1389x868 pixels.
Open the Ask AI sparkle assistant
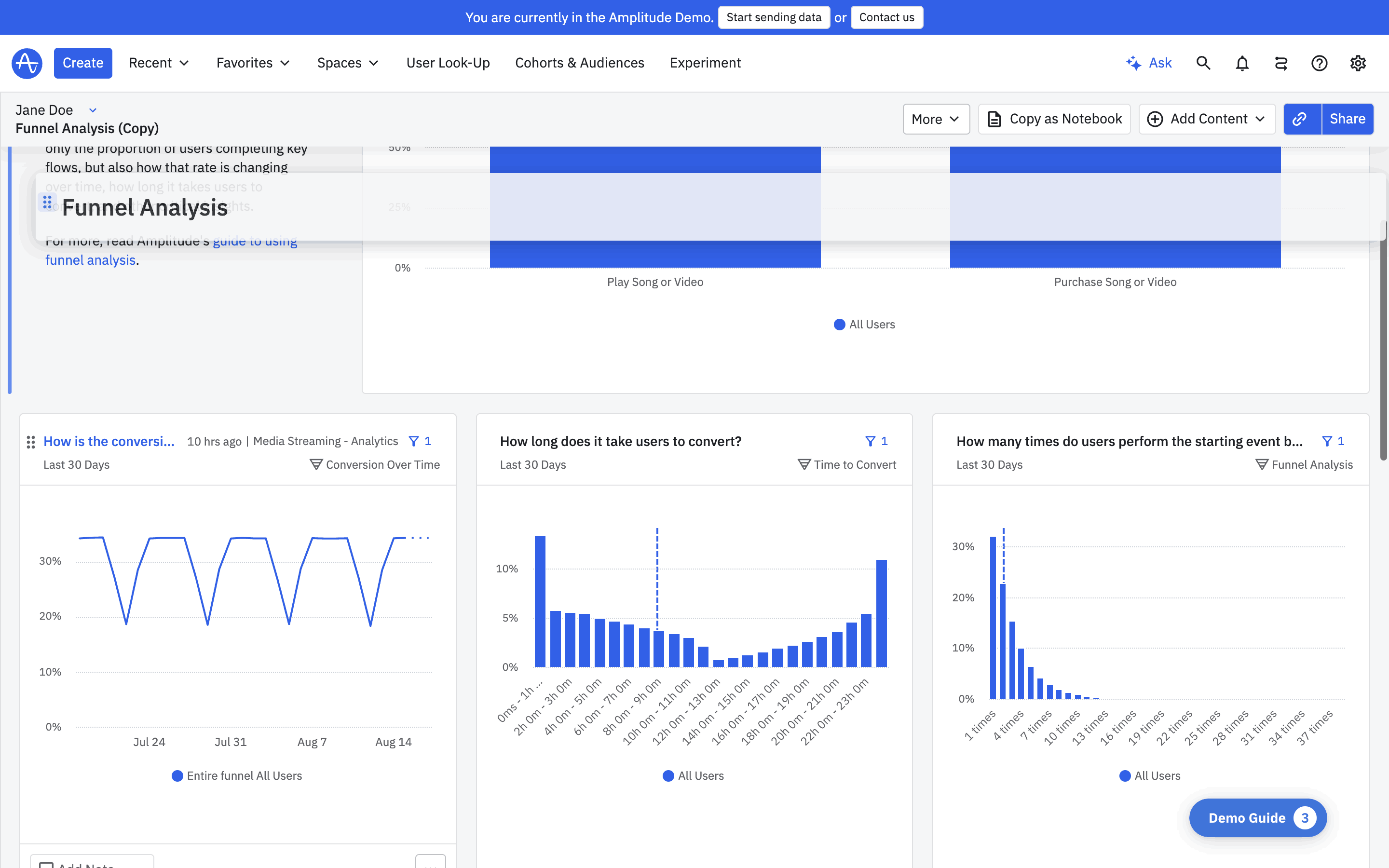1148,63
